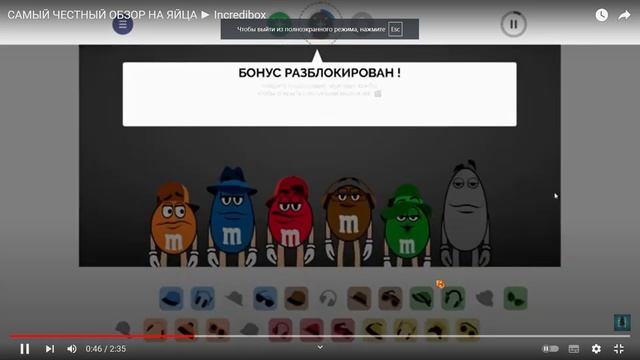Screen dimensions: 640x360
Task: Choose brown fedora icon beside brown sunglasses
Action: pyautogui.click(x=359, y=299)
